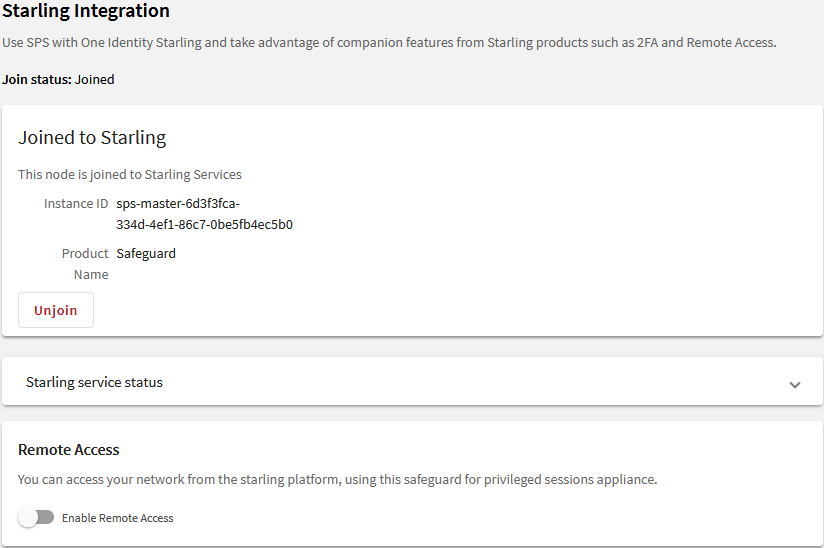Click the Instance ID field label
The image size is (824, 548).
point(76,203)
